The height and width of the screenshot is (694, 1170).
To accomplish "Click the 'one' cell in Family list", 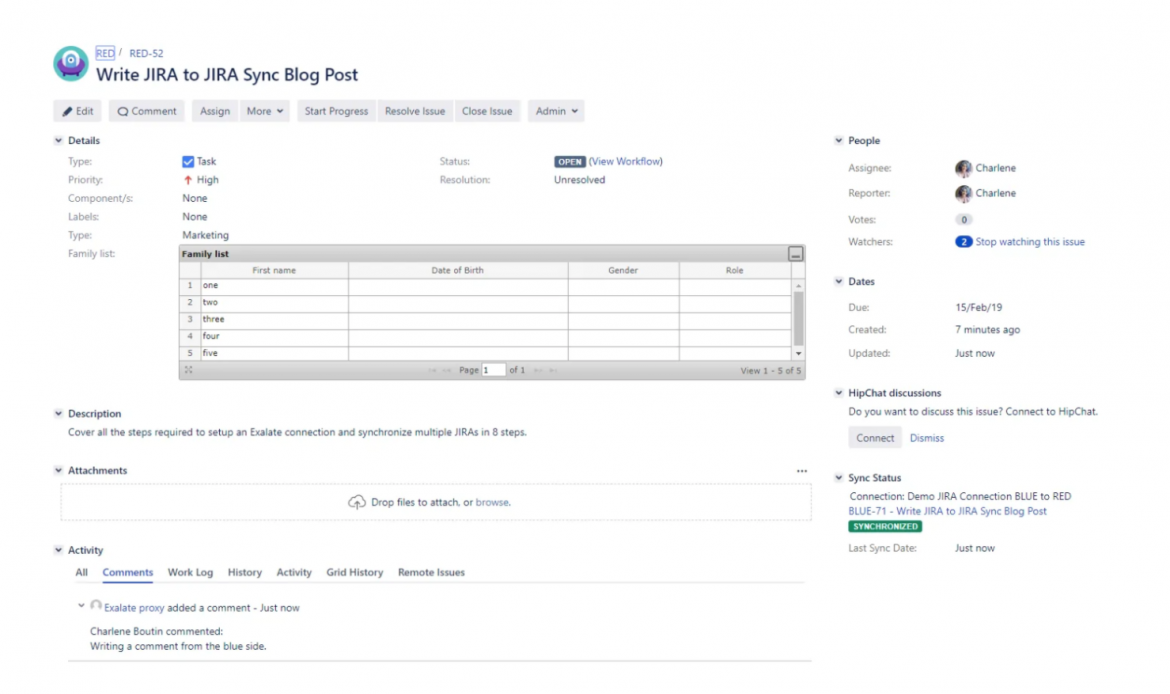I will pyautogui.click(x=274, y=286).
